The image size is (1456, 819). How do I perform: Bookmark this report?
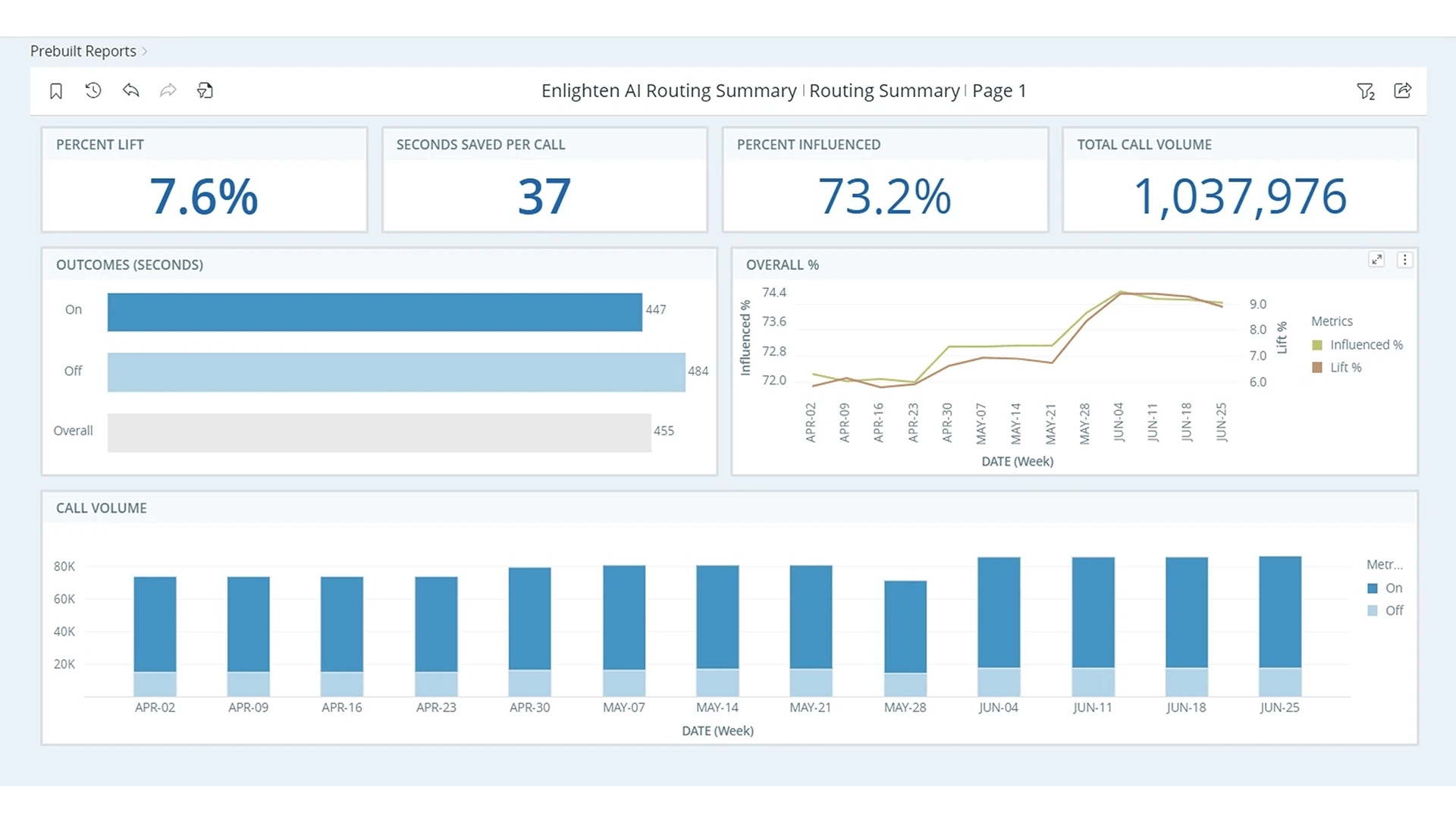(x=56, y=90)
